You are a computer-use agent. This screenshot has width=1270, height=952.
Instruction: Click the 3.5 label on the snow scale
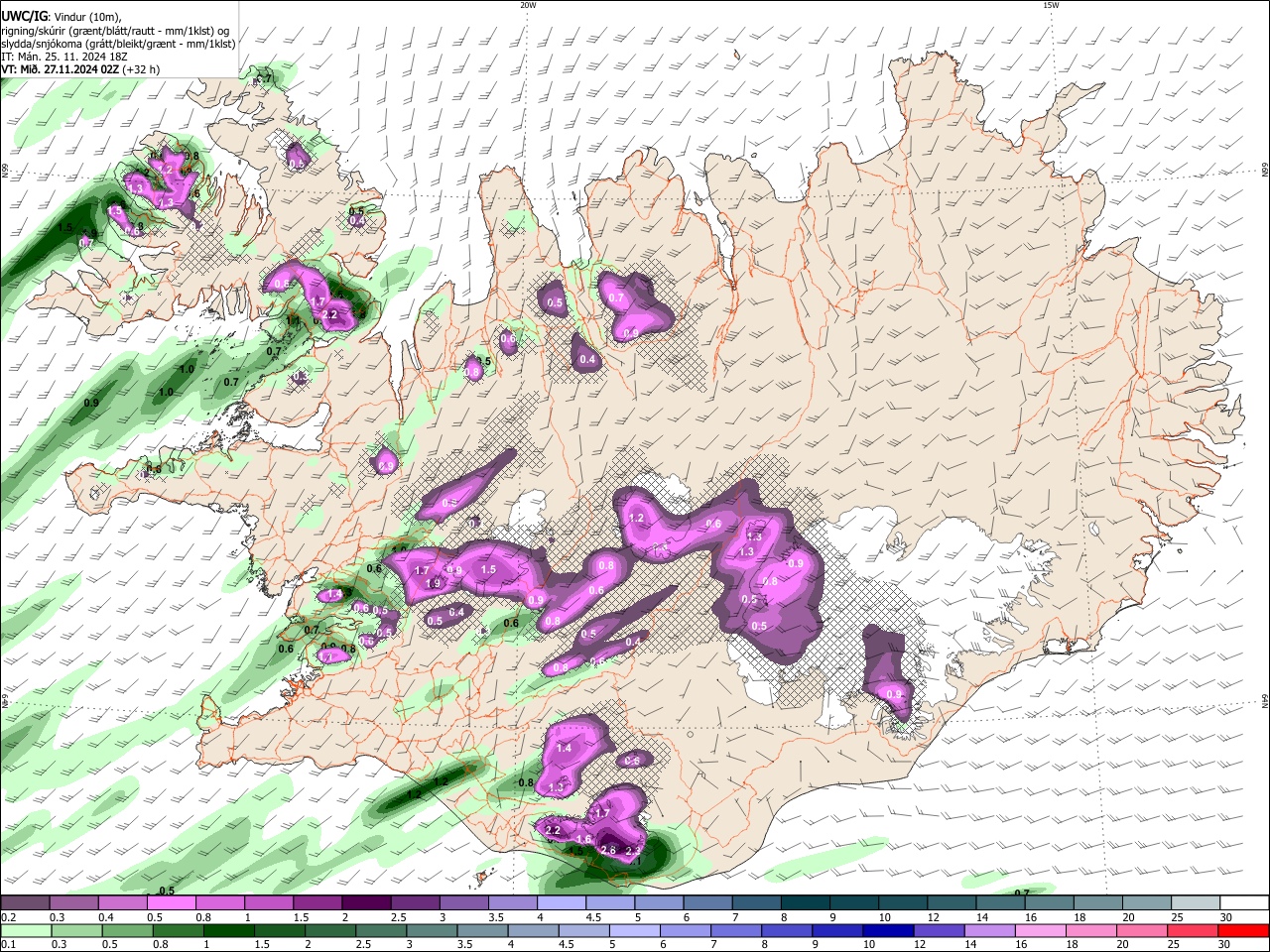pos(496,917)
